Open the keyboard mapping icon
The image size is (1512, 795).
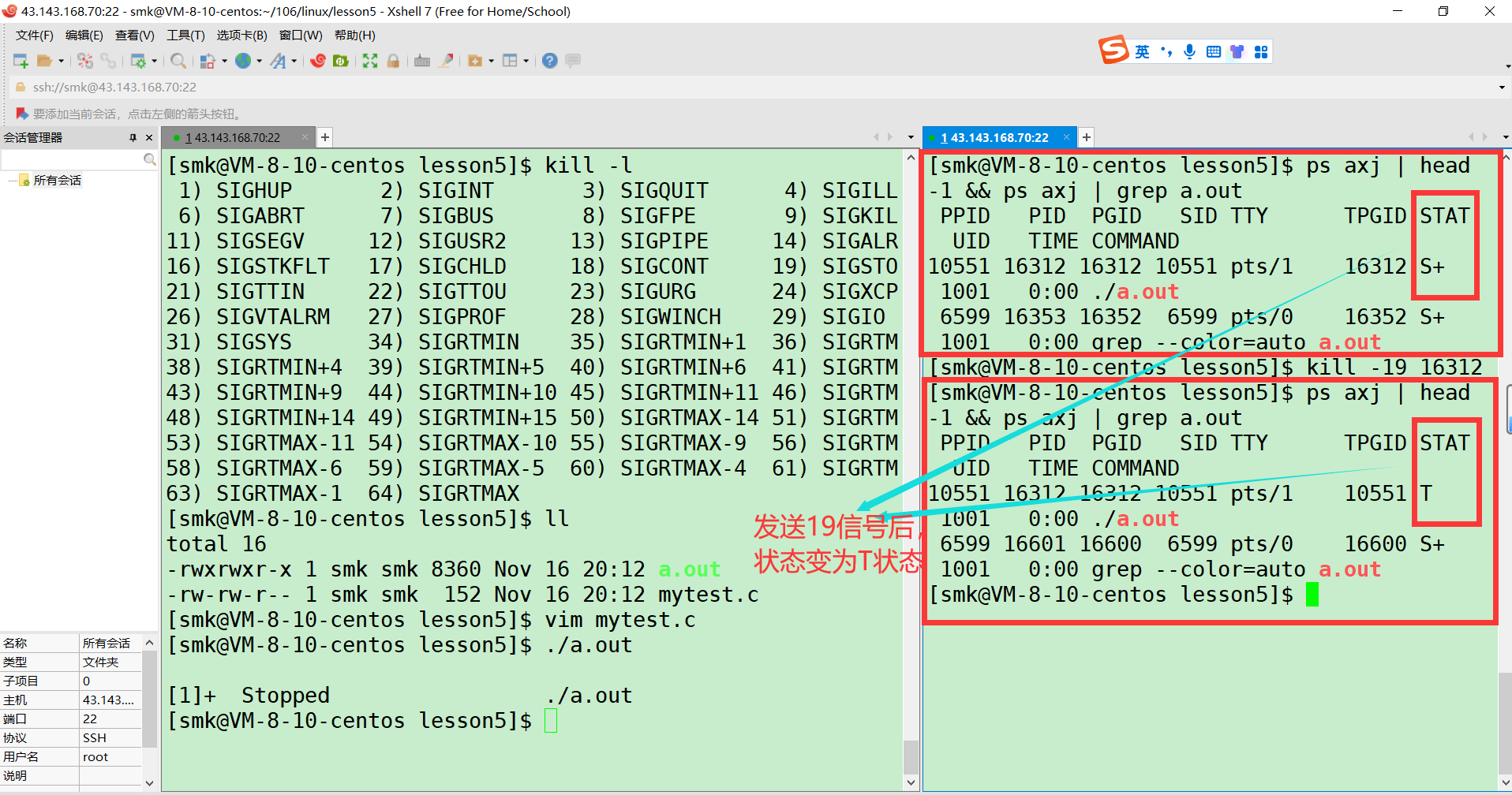pyautogui.click(x=422, y=61)
